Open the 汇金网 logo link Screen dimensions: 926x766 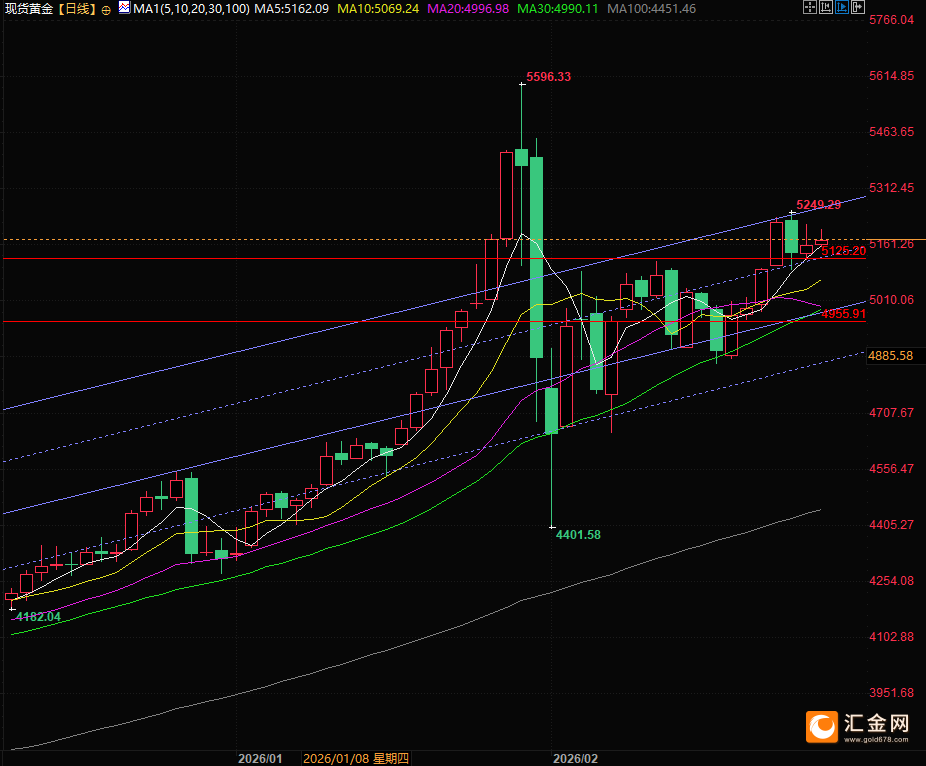tap(858, 727)
